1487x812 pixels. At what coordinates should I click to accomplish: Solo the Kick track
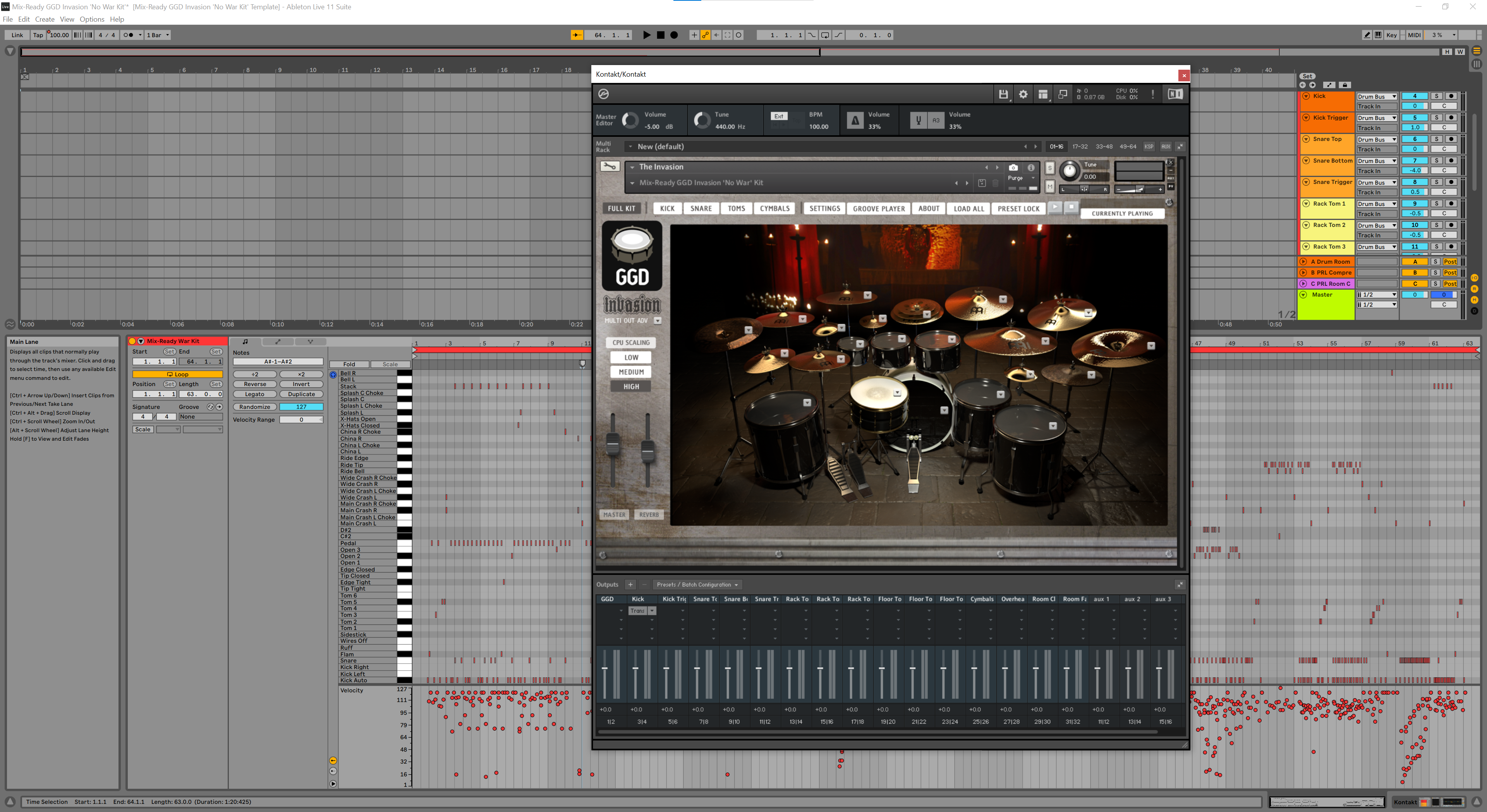pyautogui.click(x=1437, y=96)
